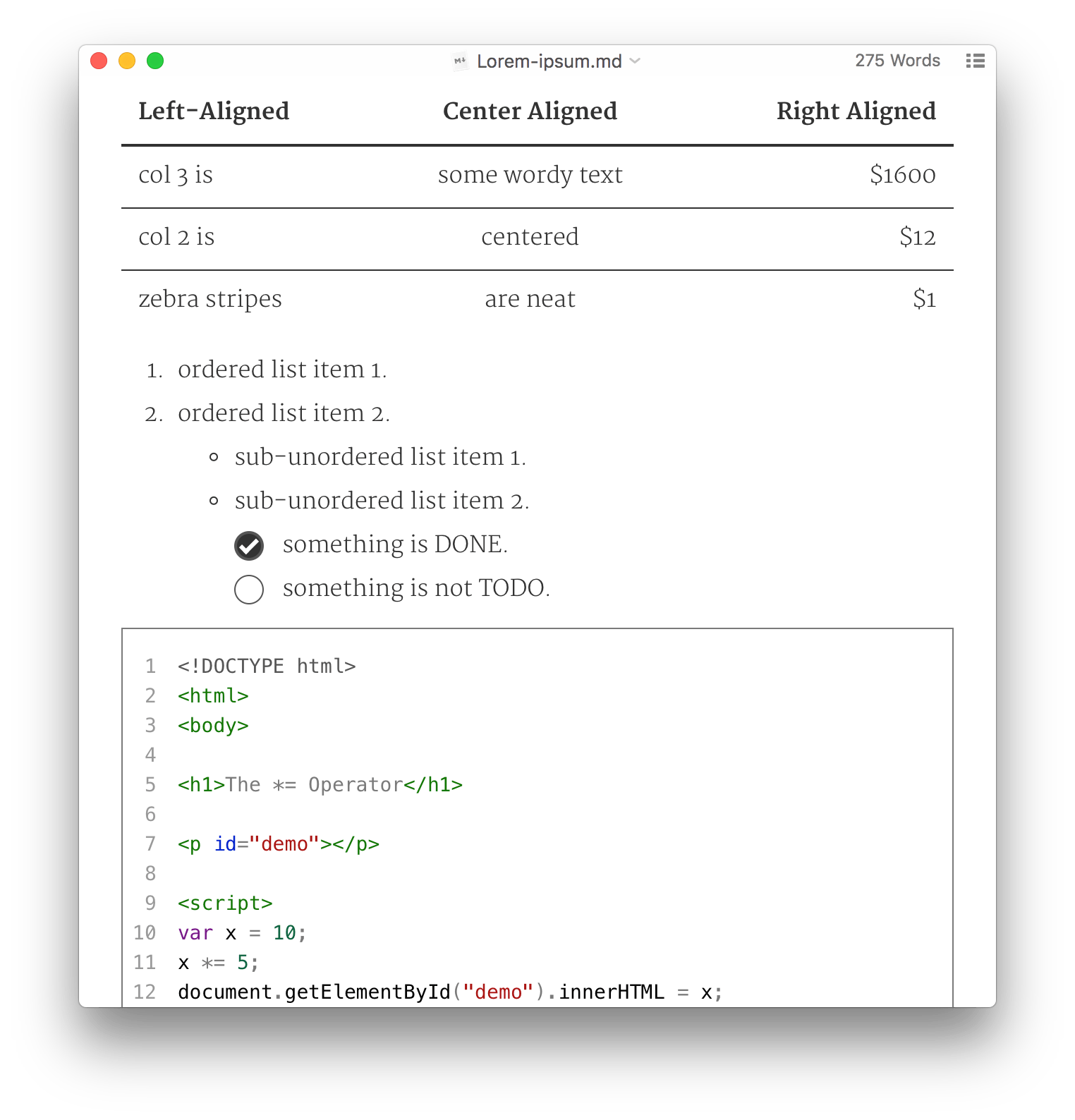
Task: Open the outline sidebar list icon
Action: pyautogui.click(x=975, y=61)
